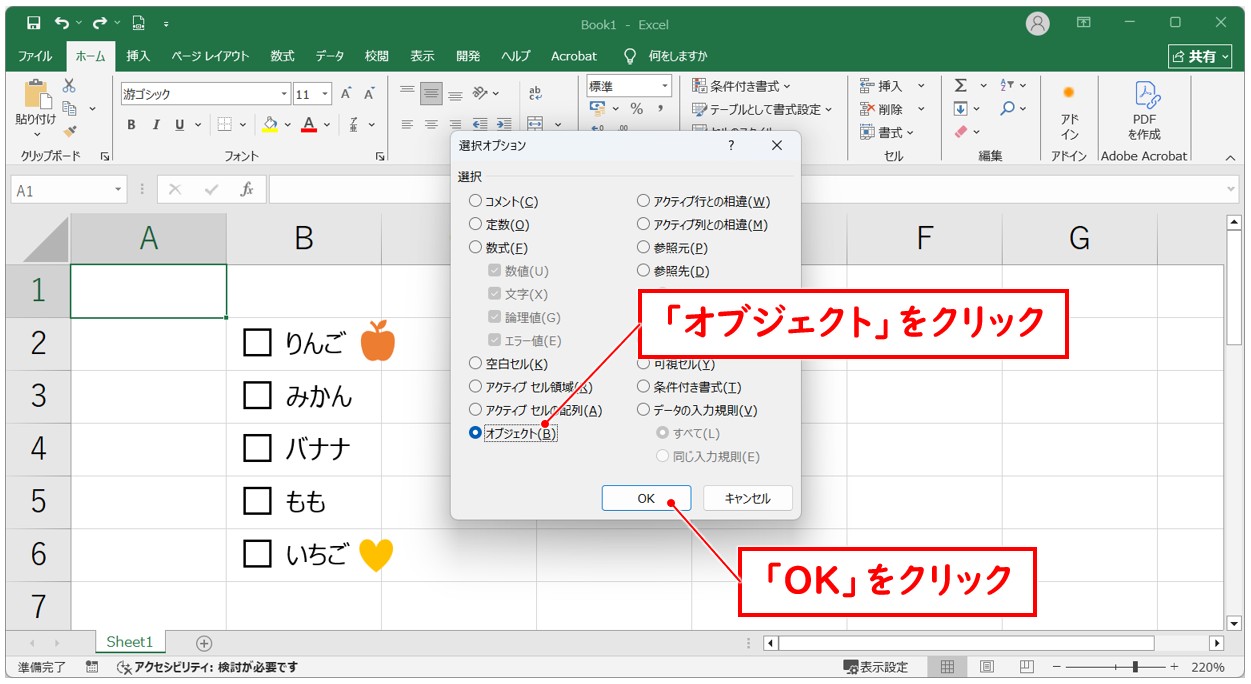Decrease indent

coord(479,125)
